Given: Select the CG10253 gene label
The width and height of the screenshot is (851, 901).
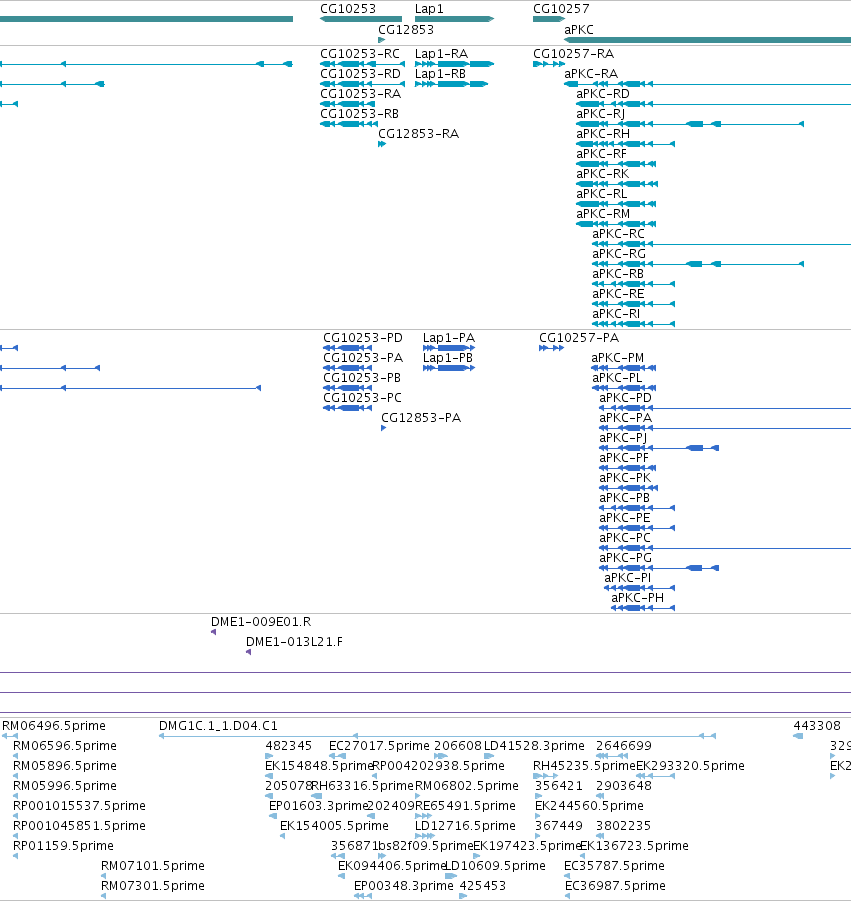Looking at the screenshot, I should 348,9.
